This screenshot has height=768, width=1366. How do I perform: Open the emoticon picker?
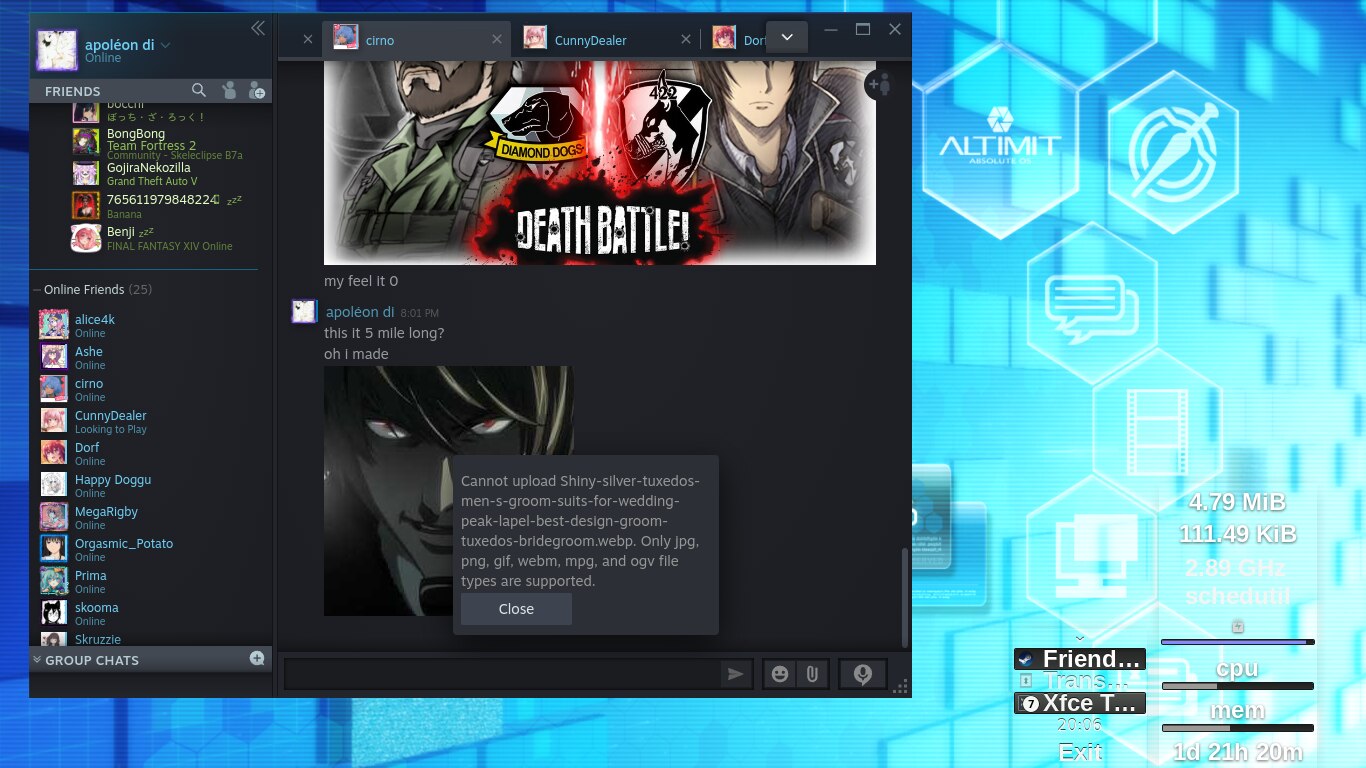pyautogui.click(x=780, y=674)
